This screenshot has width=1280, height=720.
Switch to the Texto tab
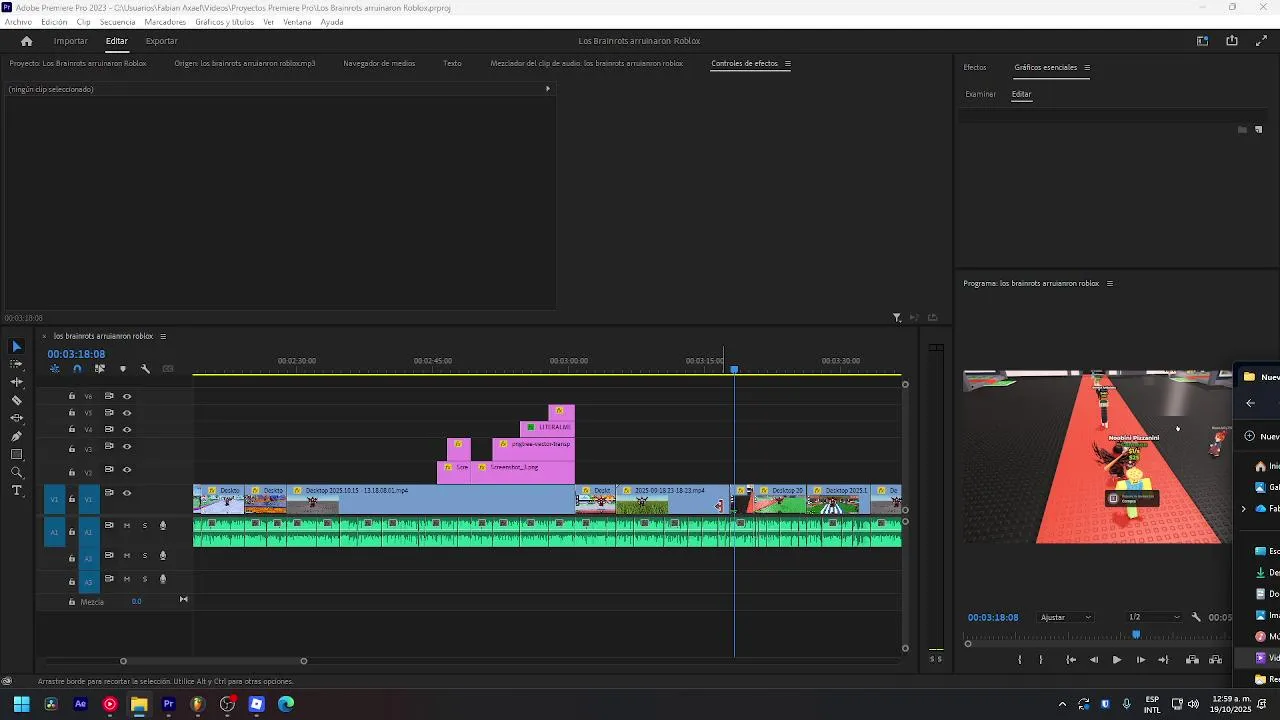(x=452, y=63)
